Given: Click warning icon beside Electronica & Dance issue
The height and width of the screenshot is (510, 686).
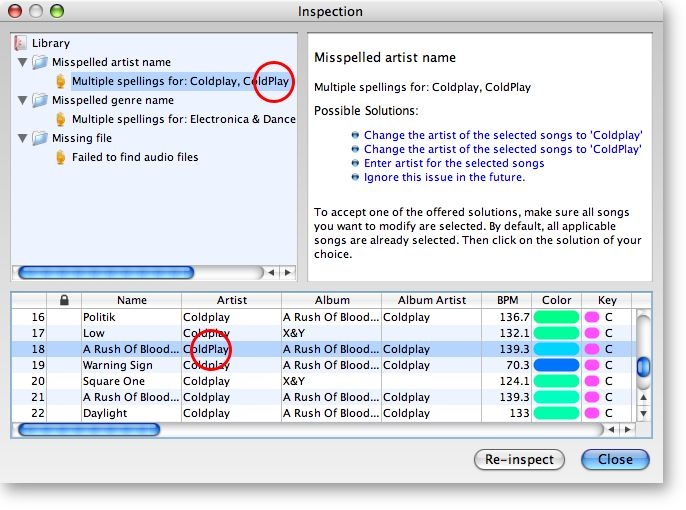Looking at the screenshot, I should [x=61, y=119].
